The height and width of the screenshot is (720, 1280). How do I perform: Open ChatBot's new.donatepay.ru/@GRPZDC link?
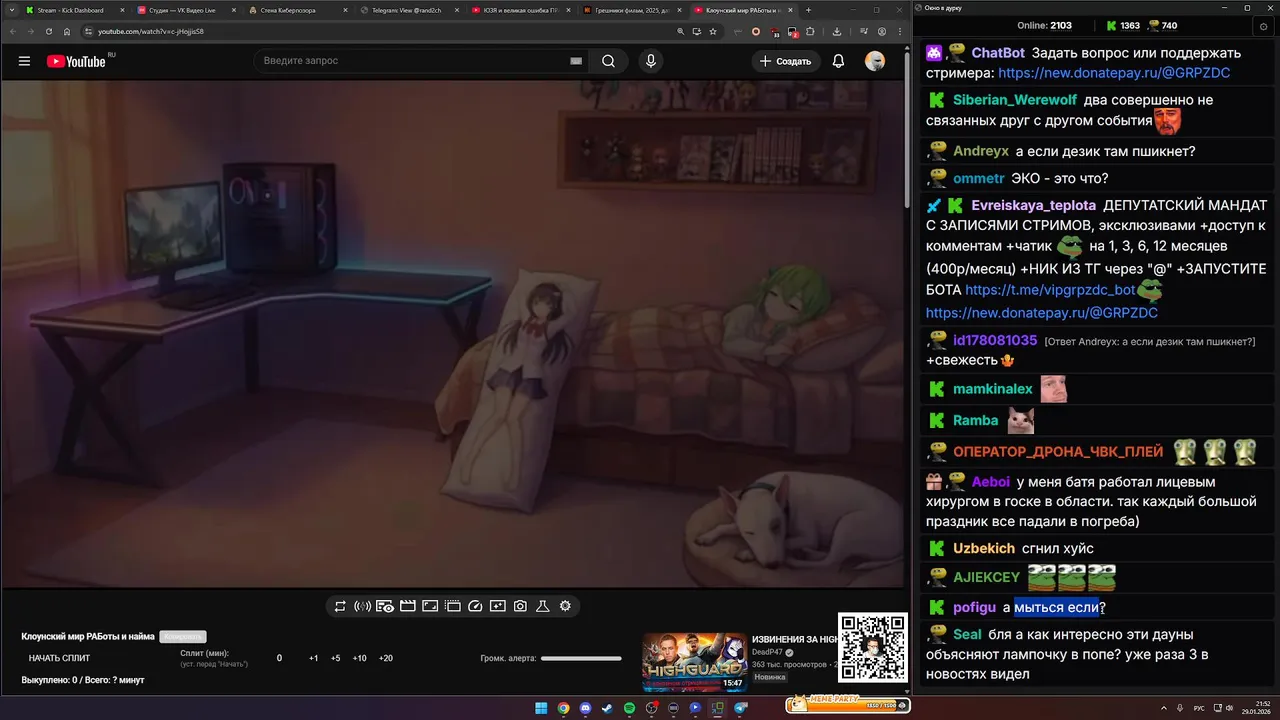(1114, 73)
